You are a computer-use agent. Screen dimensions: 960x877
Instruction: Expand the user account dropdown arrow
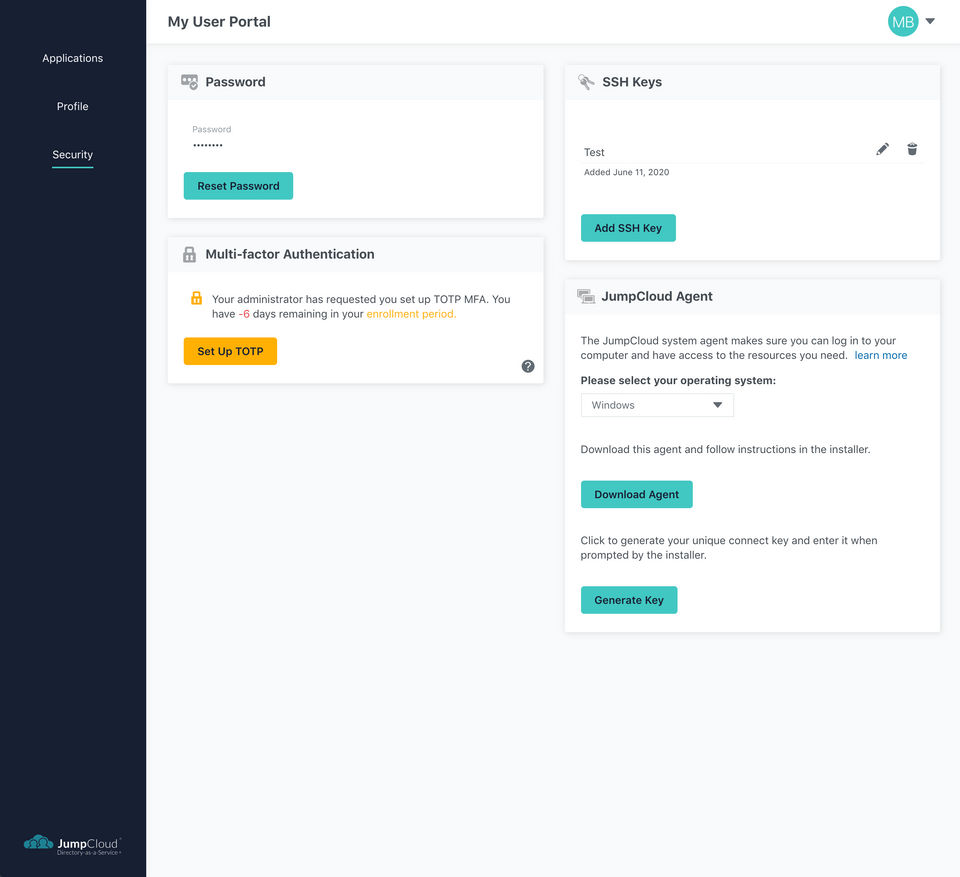click(x=930, y=21)
